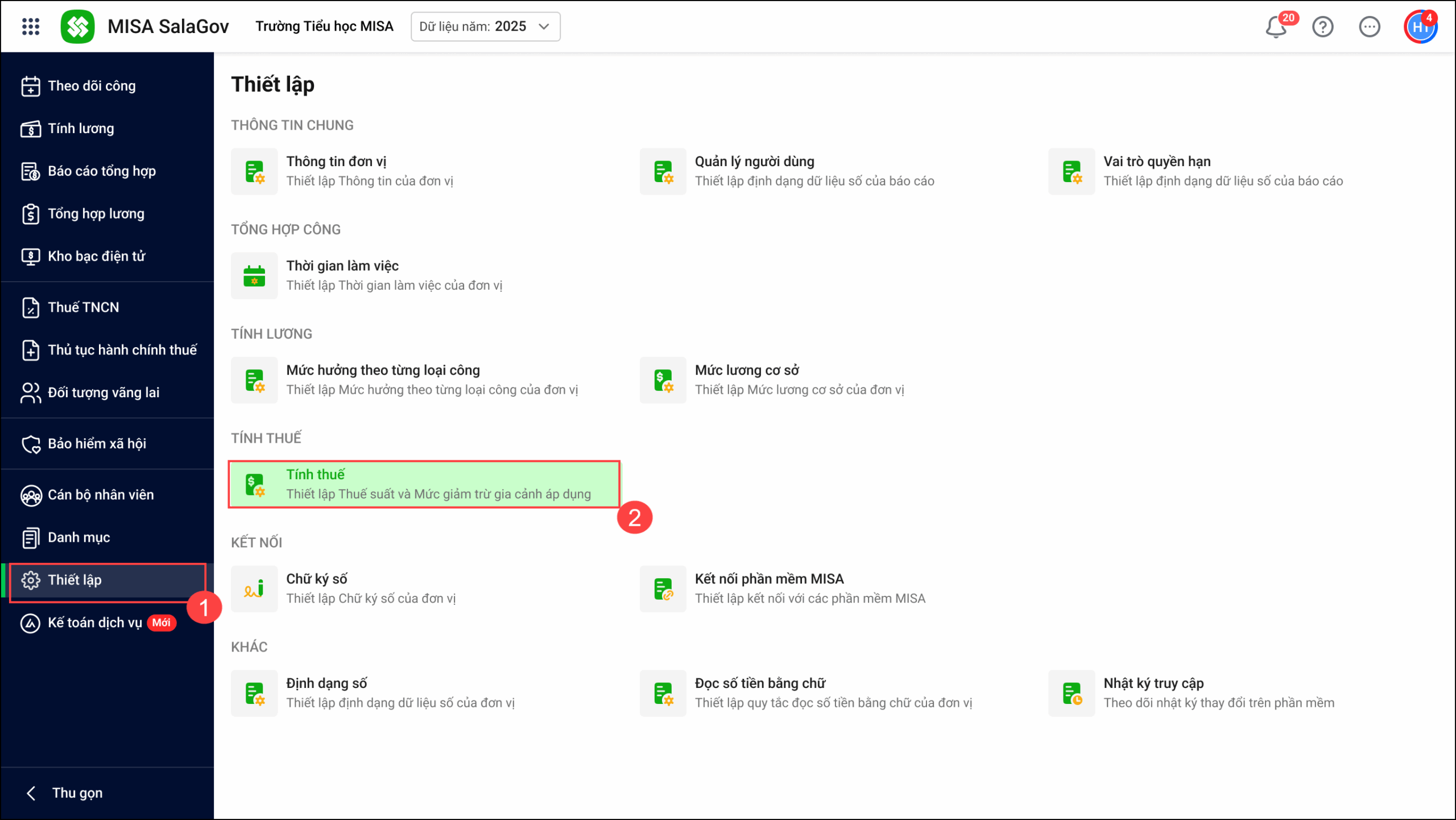Expand the Dữ liệu năm 2025 dropdown
Image resolution: width=1456 pixels, height=820 pixels.
(x=485, y=27)
